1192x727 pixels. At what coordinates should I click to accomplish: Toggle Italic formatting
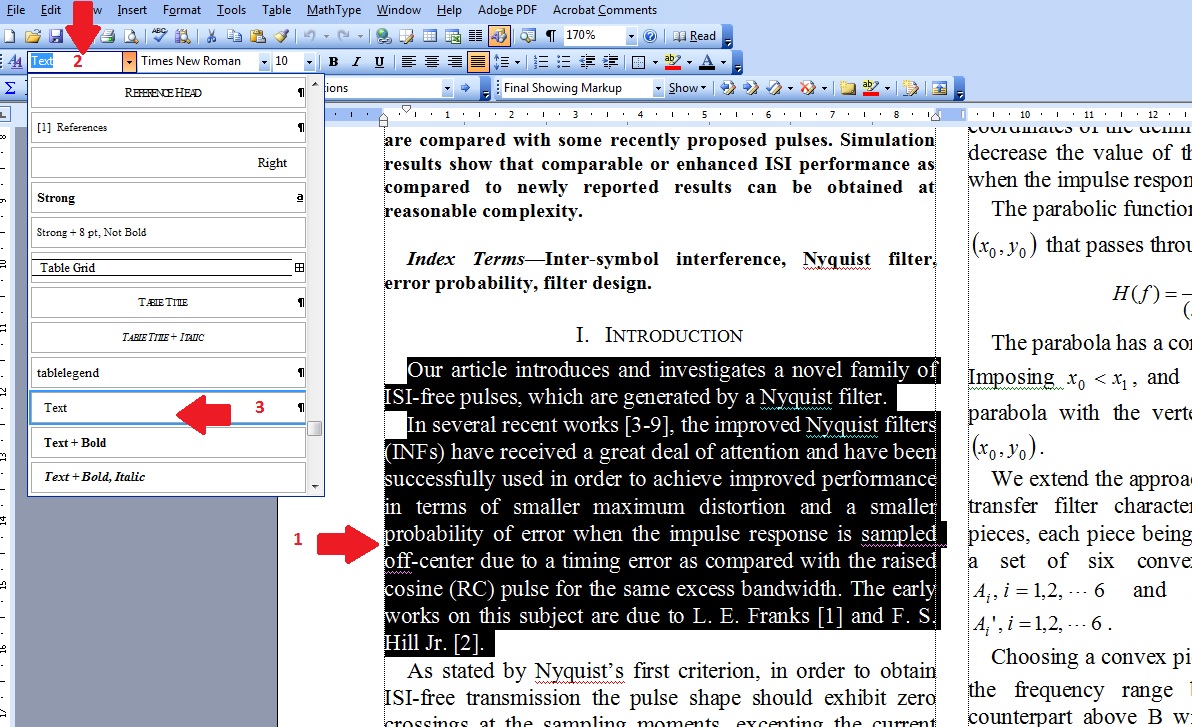click(x=356, y=62)
